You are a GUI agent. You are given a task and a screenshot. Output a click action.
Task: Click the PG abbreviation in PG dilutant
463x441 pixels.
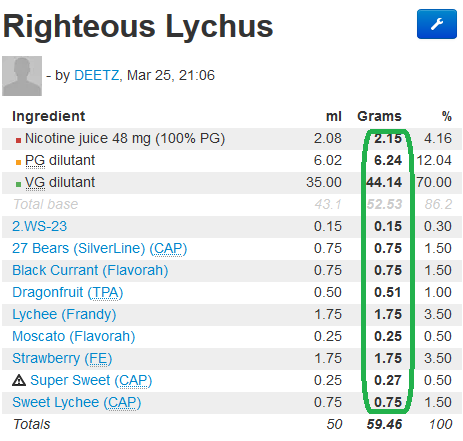click(x=35, y=160)
